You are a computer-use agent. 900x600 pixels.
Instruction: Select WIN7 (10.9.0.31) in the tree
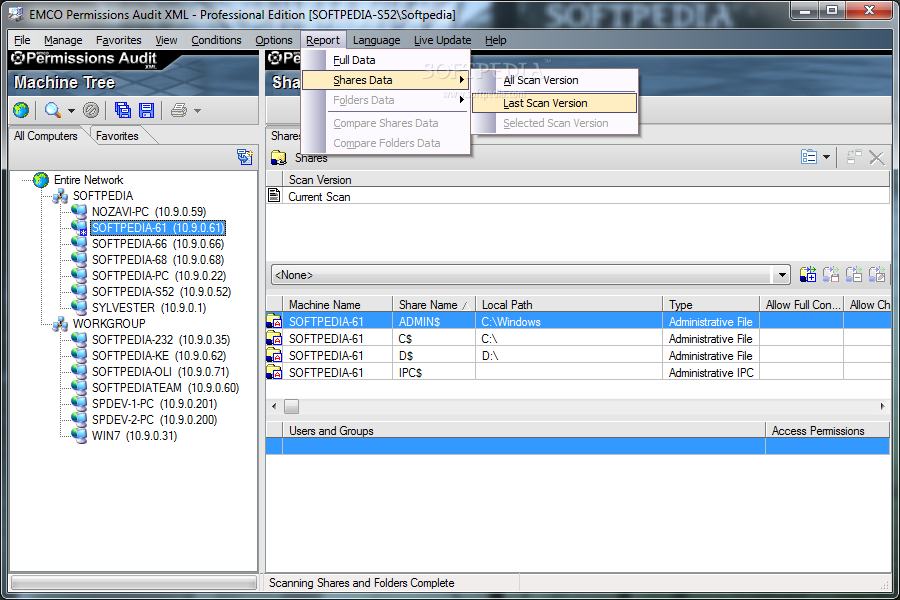pyautogui.click(x=134, y=436)
